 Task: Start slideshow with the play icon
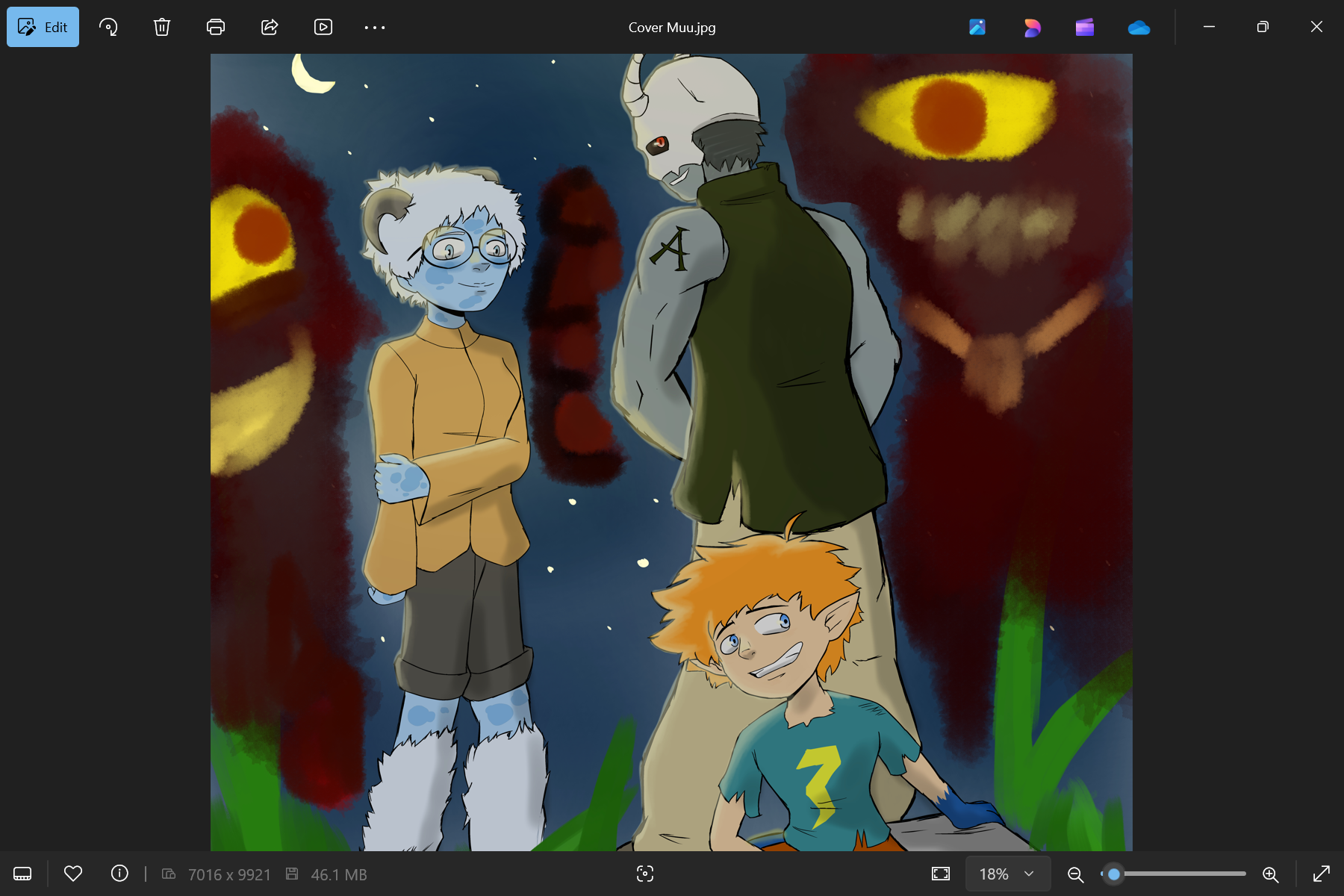pos(323,28)
